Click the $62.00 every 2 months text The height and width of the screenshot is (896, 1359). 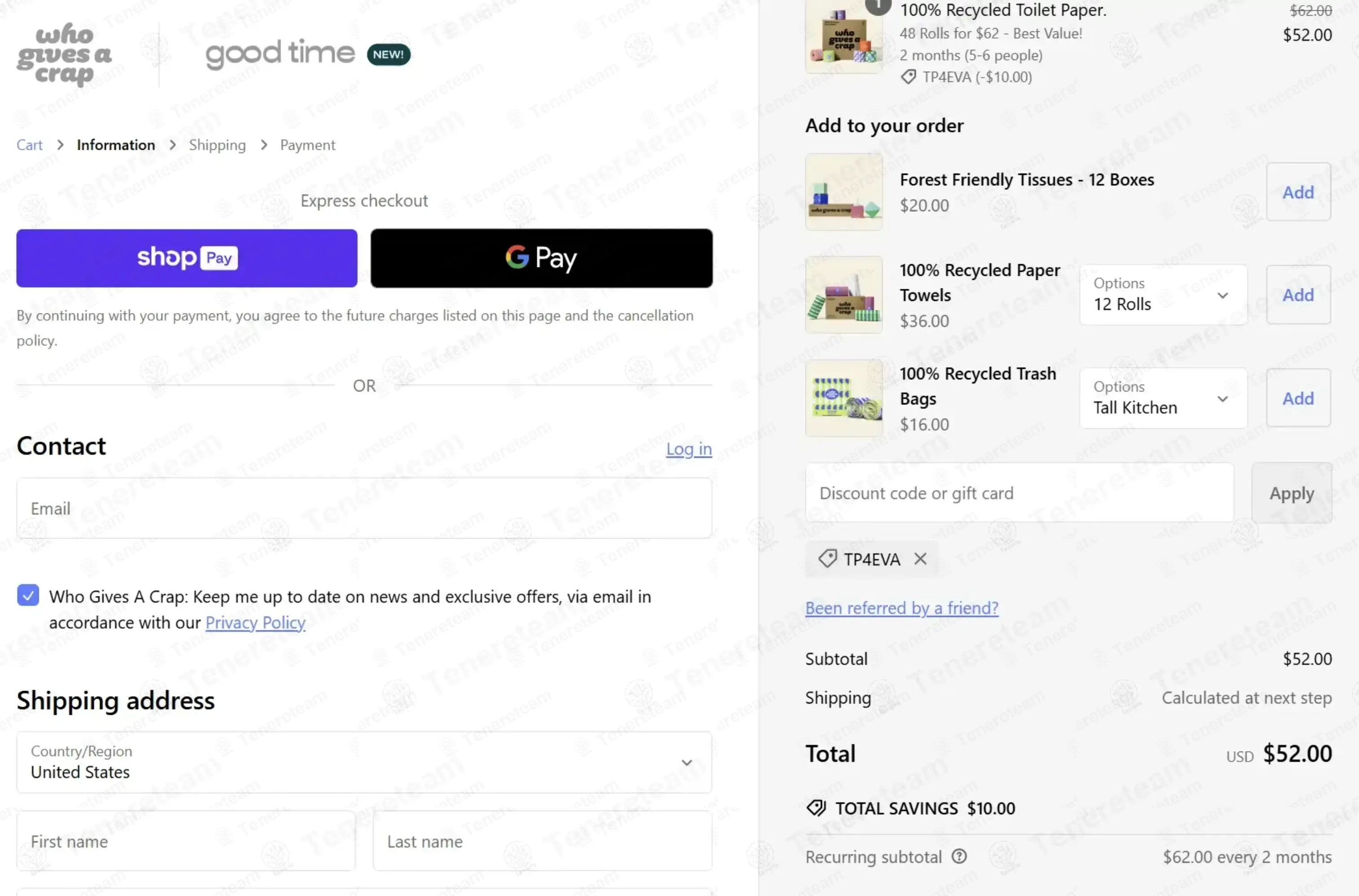point(1247,857)
